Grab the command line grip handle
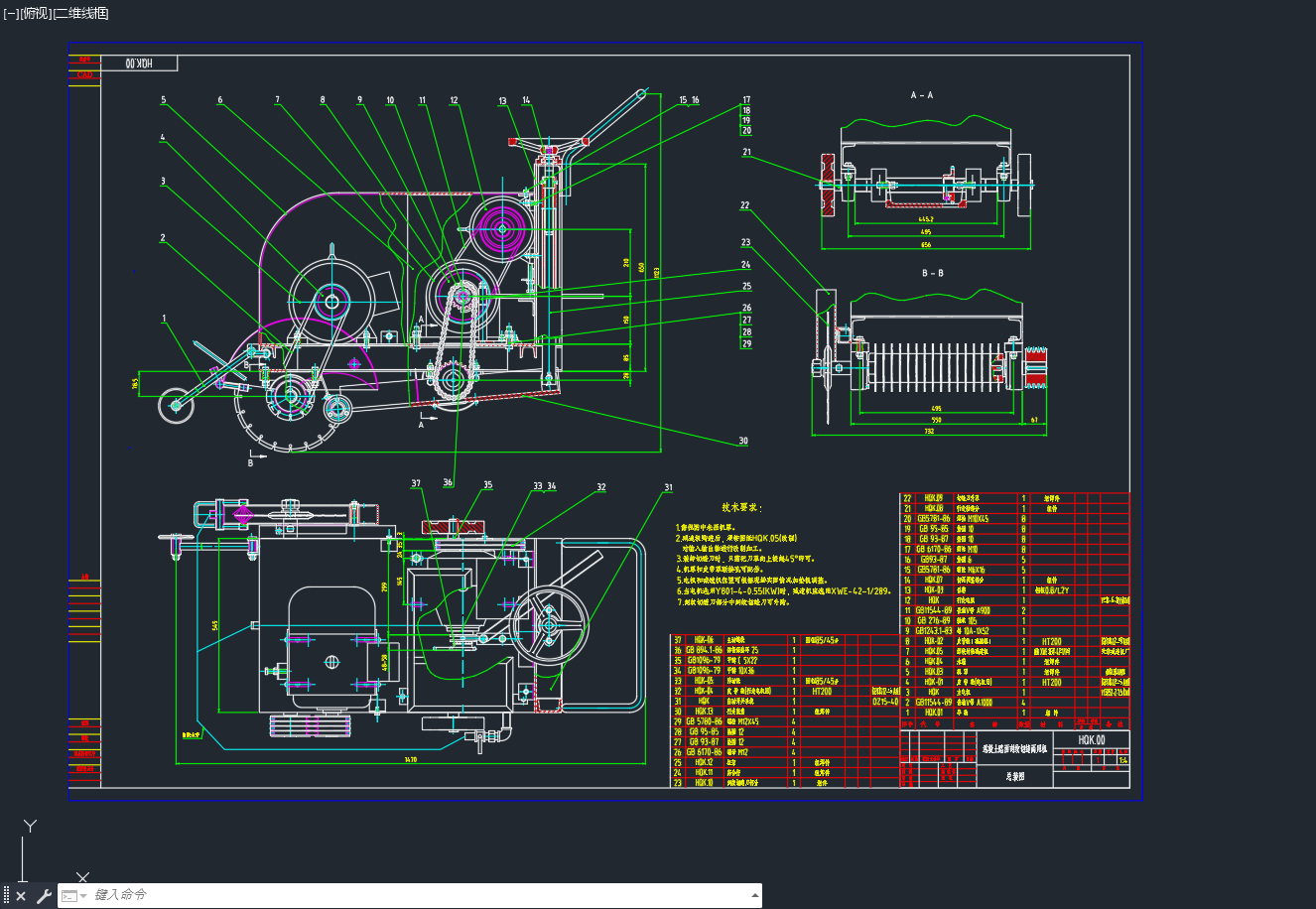1316x909 pixels. (7, 896)
